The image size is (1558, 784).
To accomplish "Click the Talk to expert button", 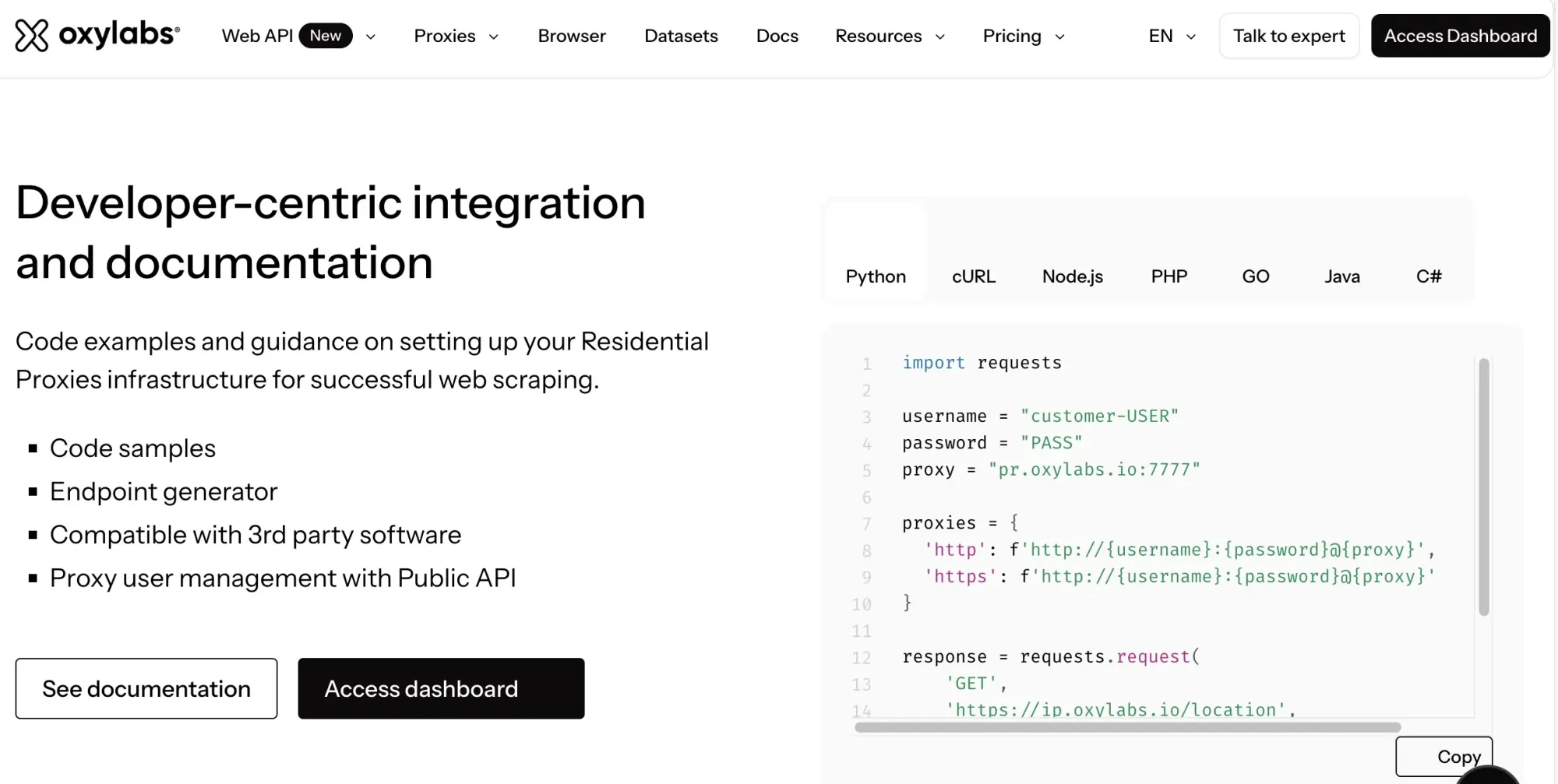I will tap(1289, 36).
